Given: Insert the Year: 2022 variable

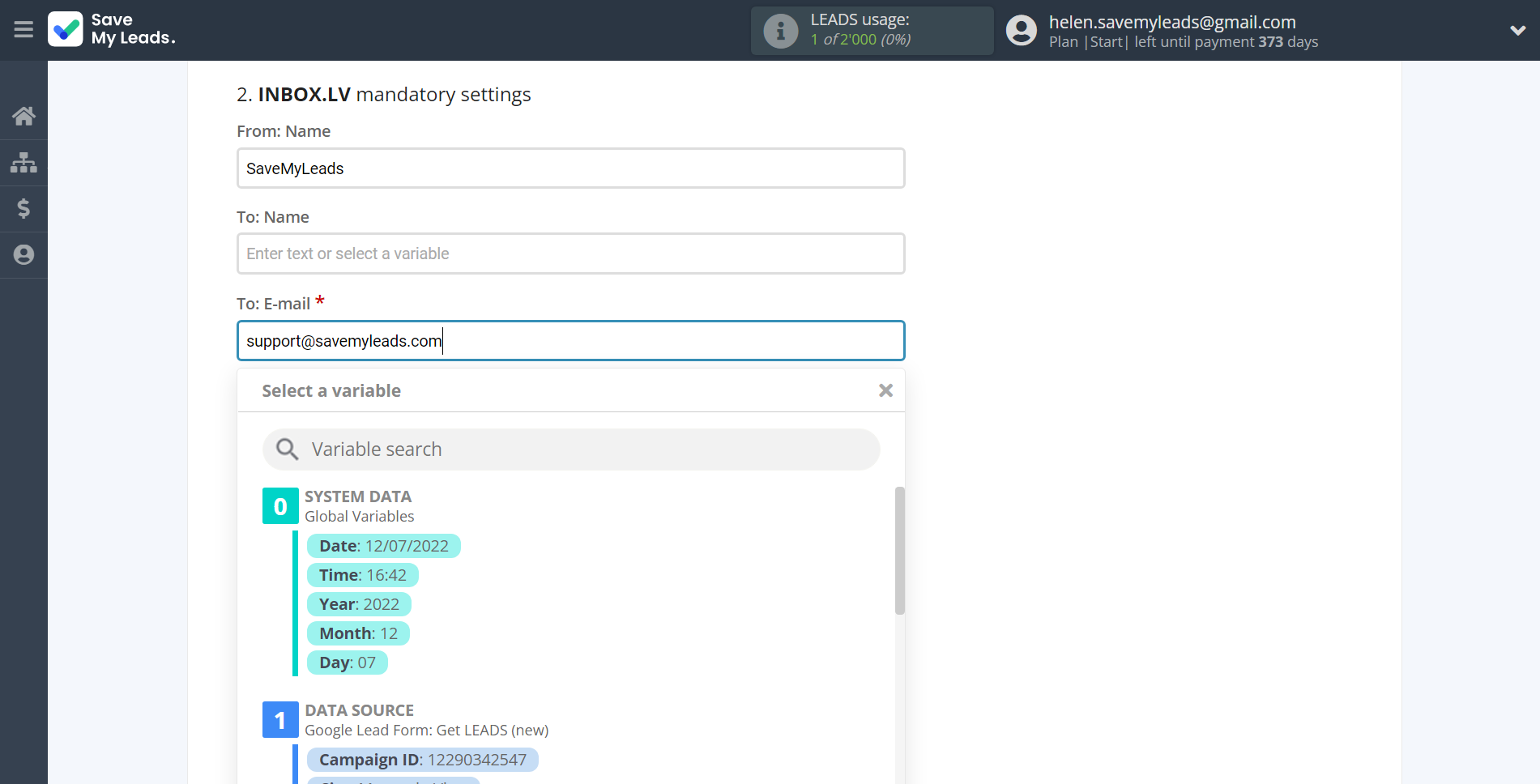Looking at the screenshot, I should [359, 604].
